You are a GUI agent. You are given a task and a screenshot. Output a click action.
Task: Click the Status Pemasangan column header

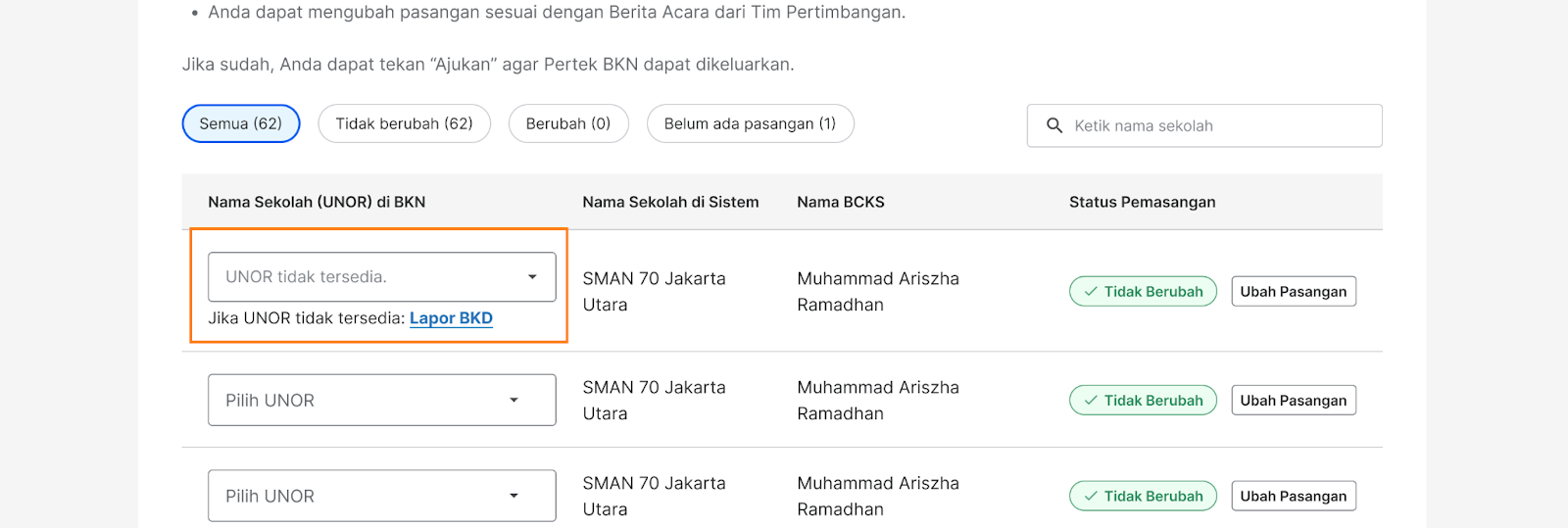tap(1142, 202)
